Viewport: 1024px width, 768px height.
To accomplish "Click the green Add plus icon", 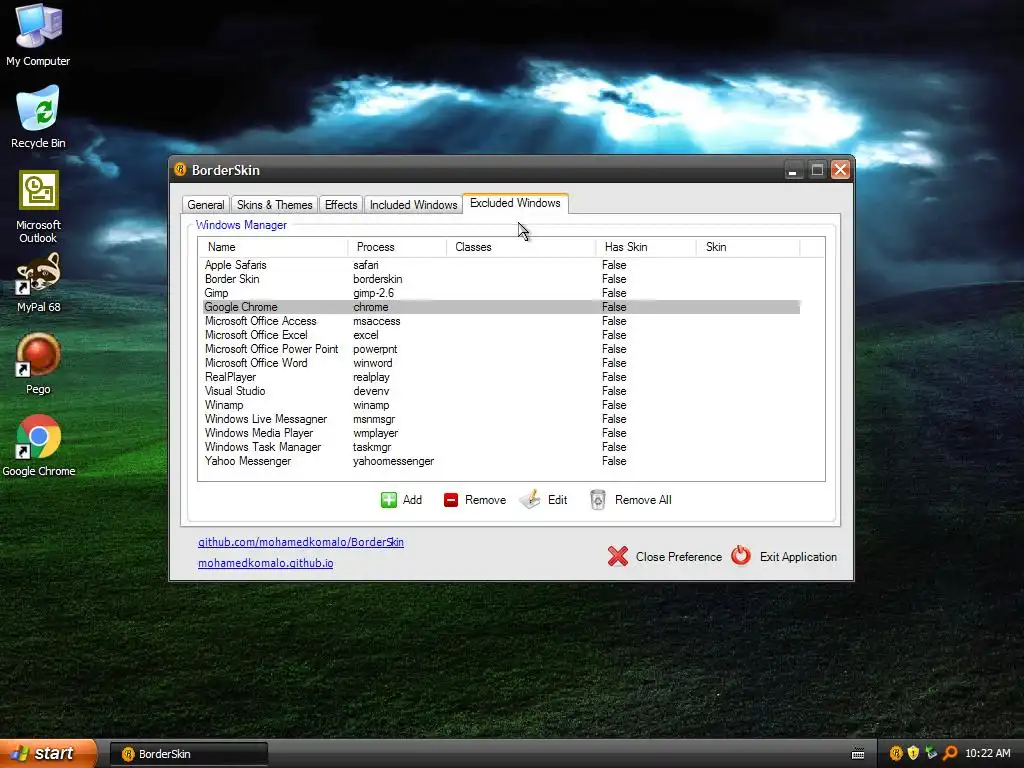I will [389, 500].
